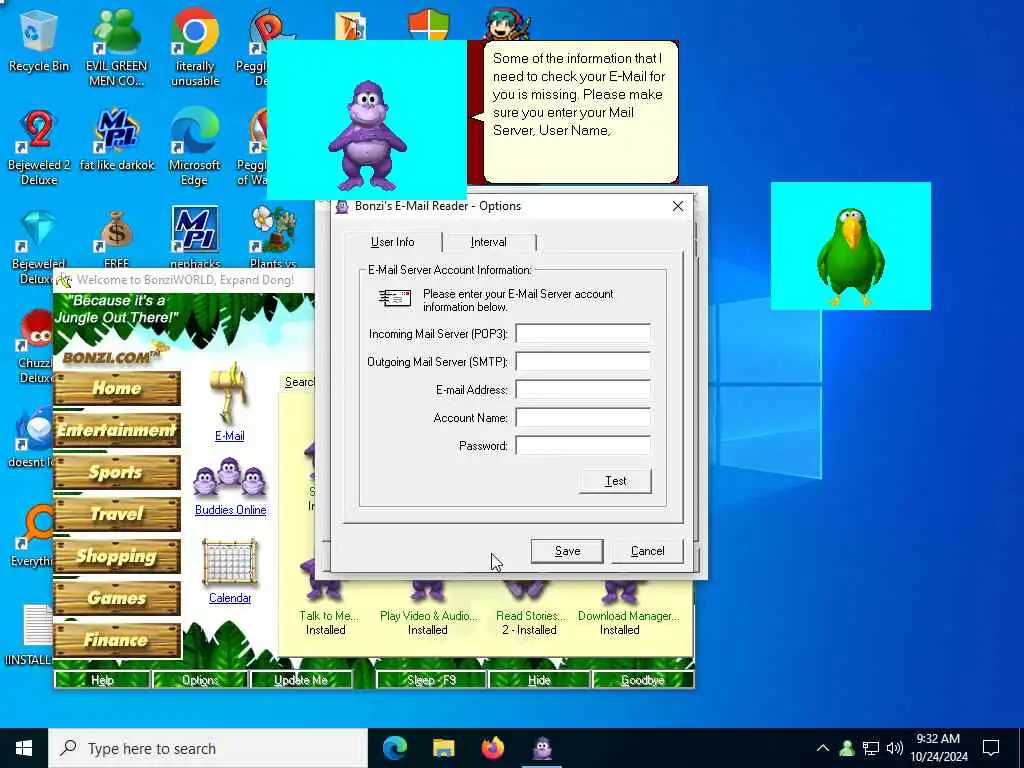
Task: Open Firefox from the taskbar
Action: [493, 748]
